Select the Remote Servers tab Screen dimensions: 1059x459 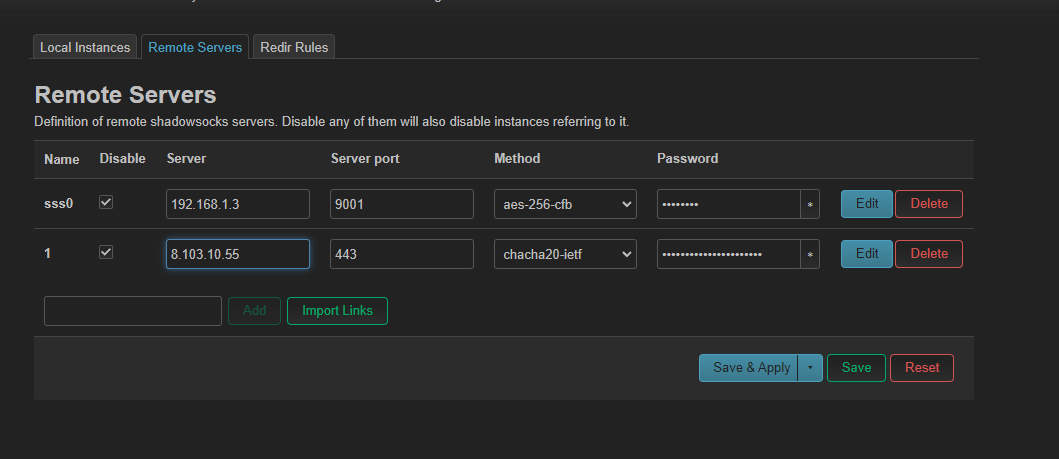click(x=195, y=47)
